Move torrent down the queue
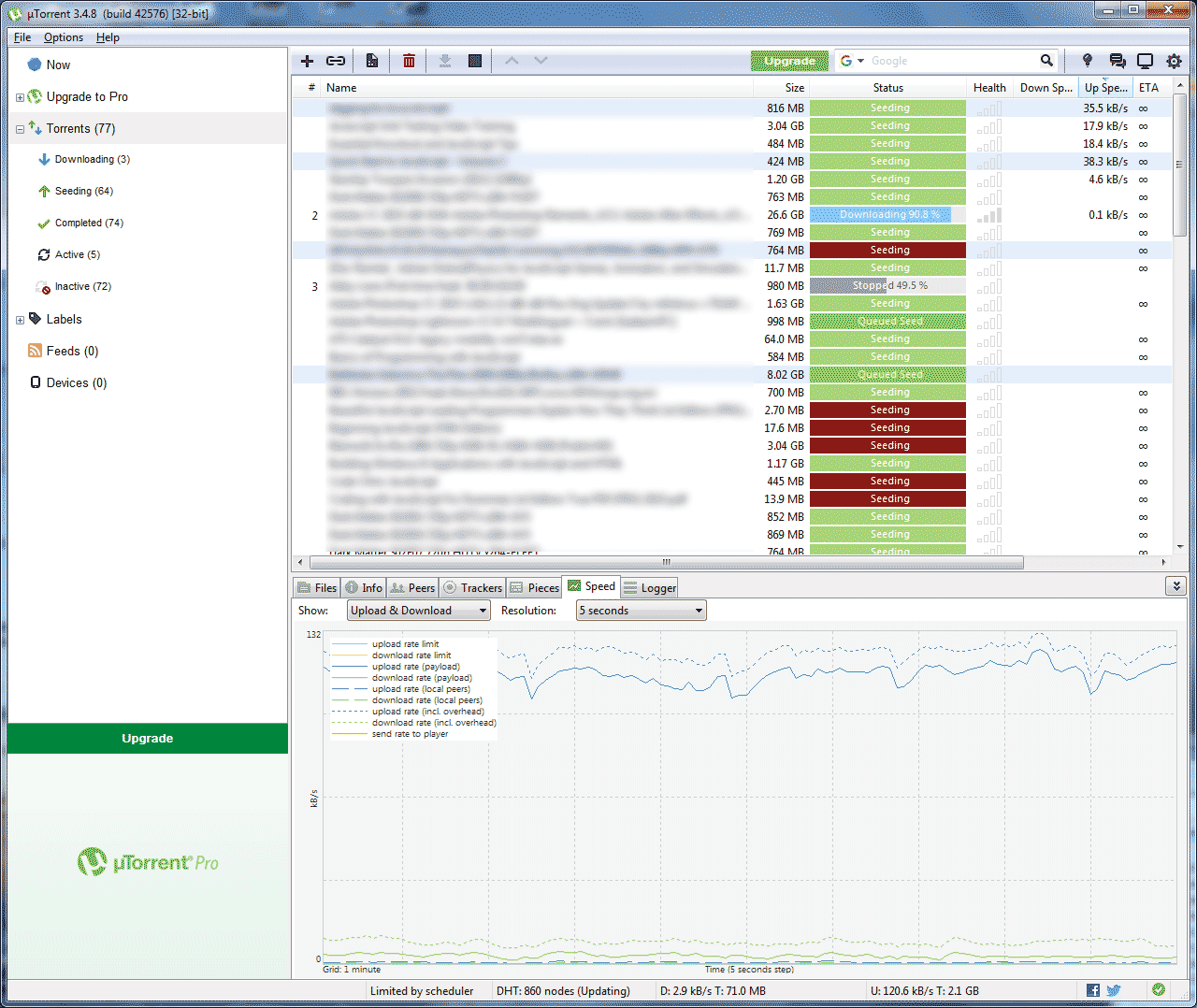This screenshot has height=1008, width=1197. click(x=541, y=61)
